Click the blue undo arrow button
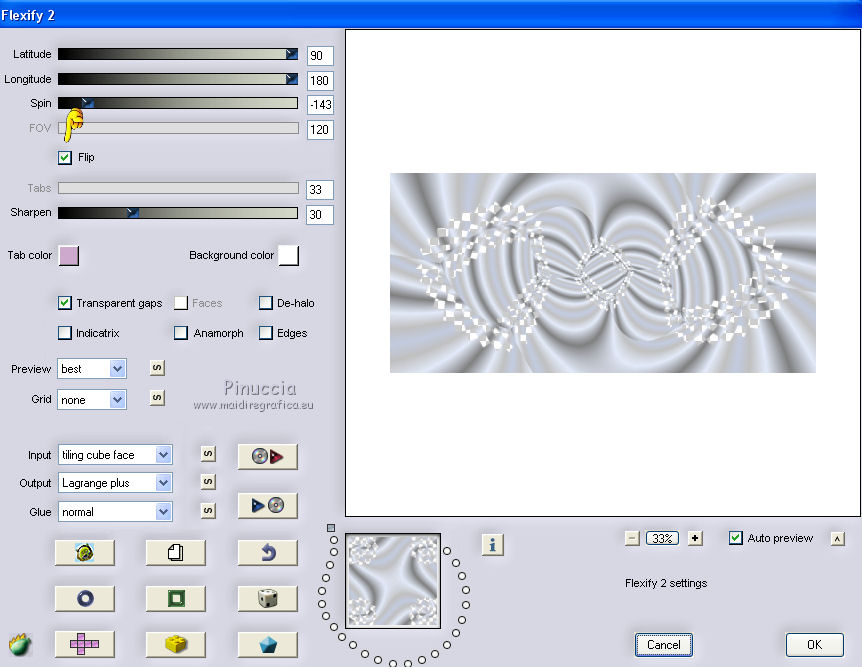The width and height of the screenshot is (862, 667). pyautogui.click(x=268, y=553)
